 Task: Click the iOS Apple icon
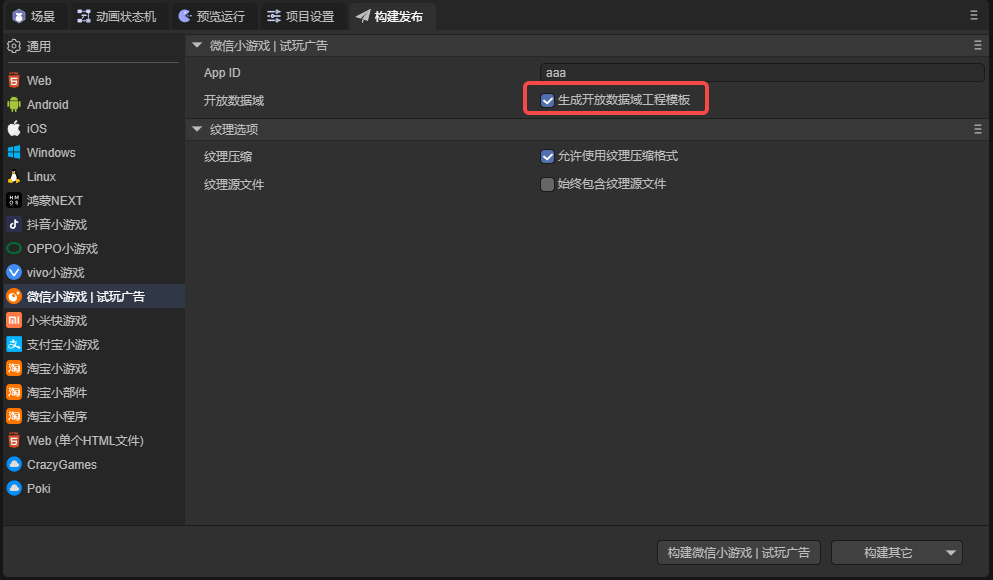tap(14, 129)
